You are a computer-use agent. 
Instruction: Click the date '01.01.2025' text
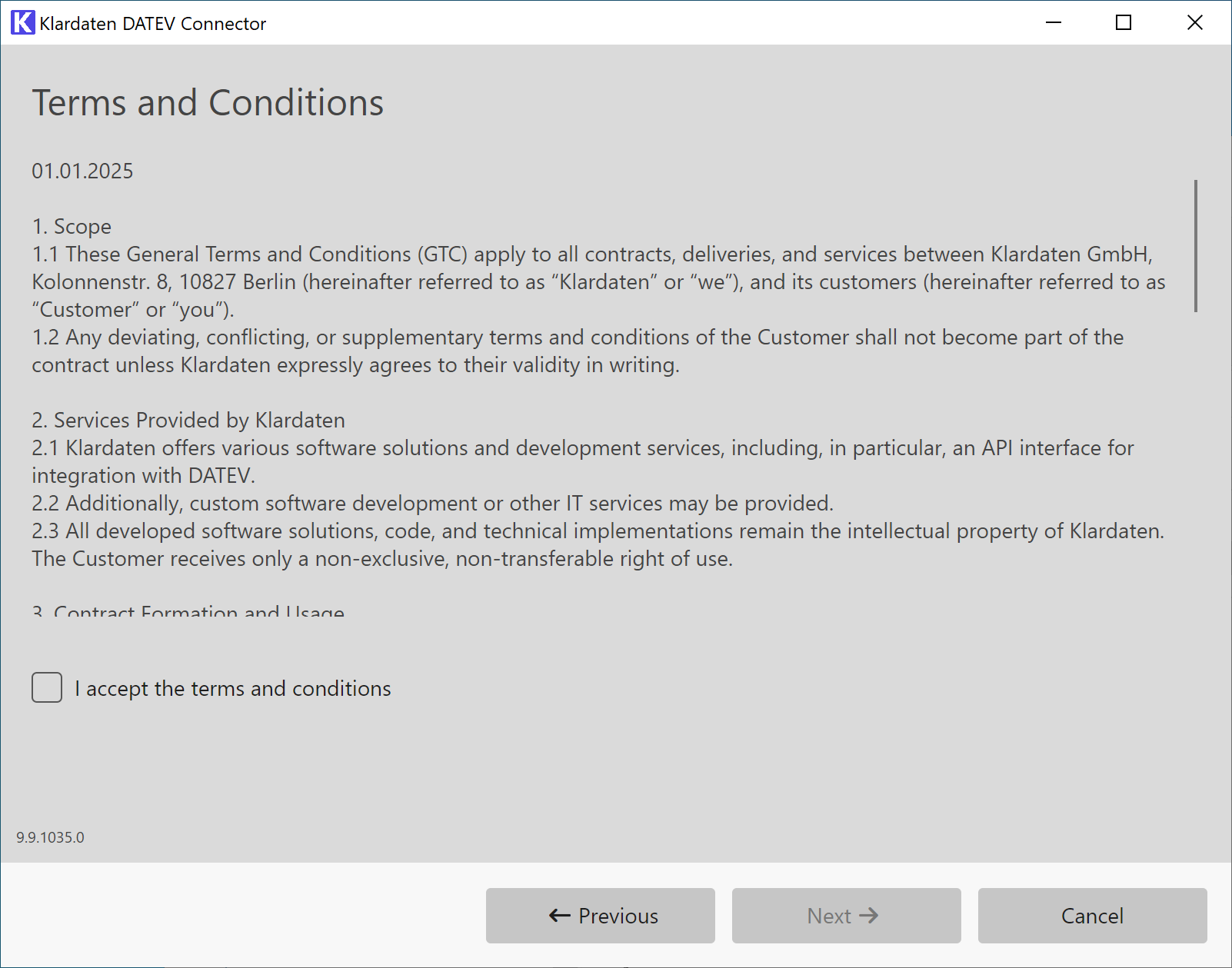click(82, 171)
